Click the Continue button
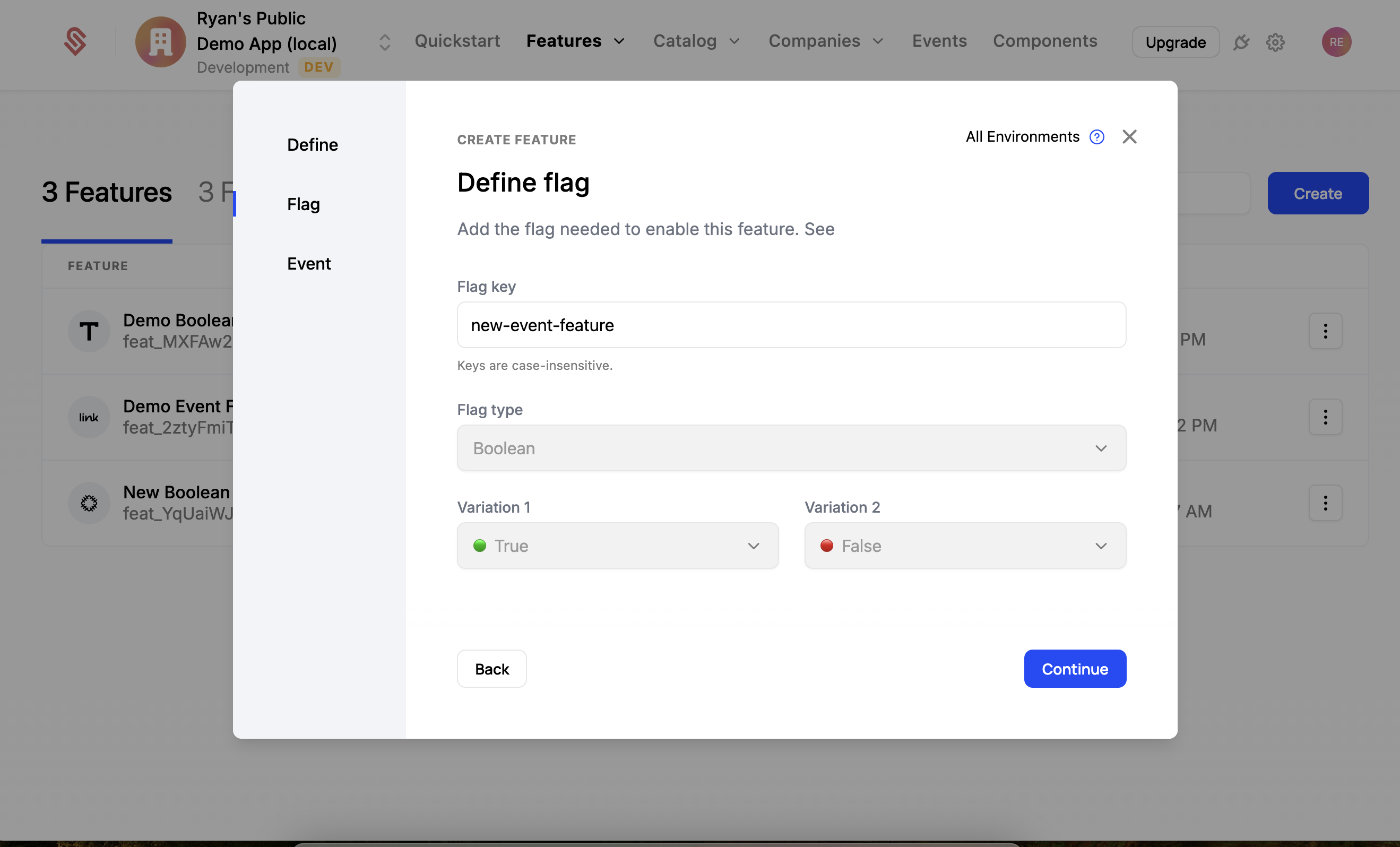Screen dimensions: 1400x847 pyautogui.click(x=1075, y=669)
